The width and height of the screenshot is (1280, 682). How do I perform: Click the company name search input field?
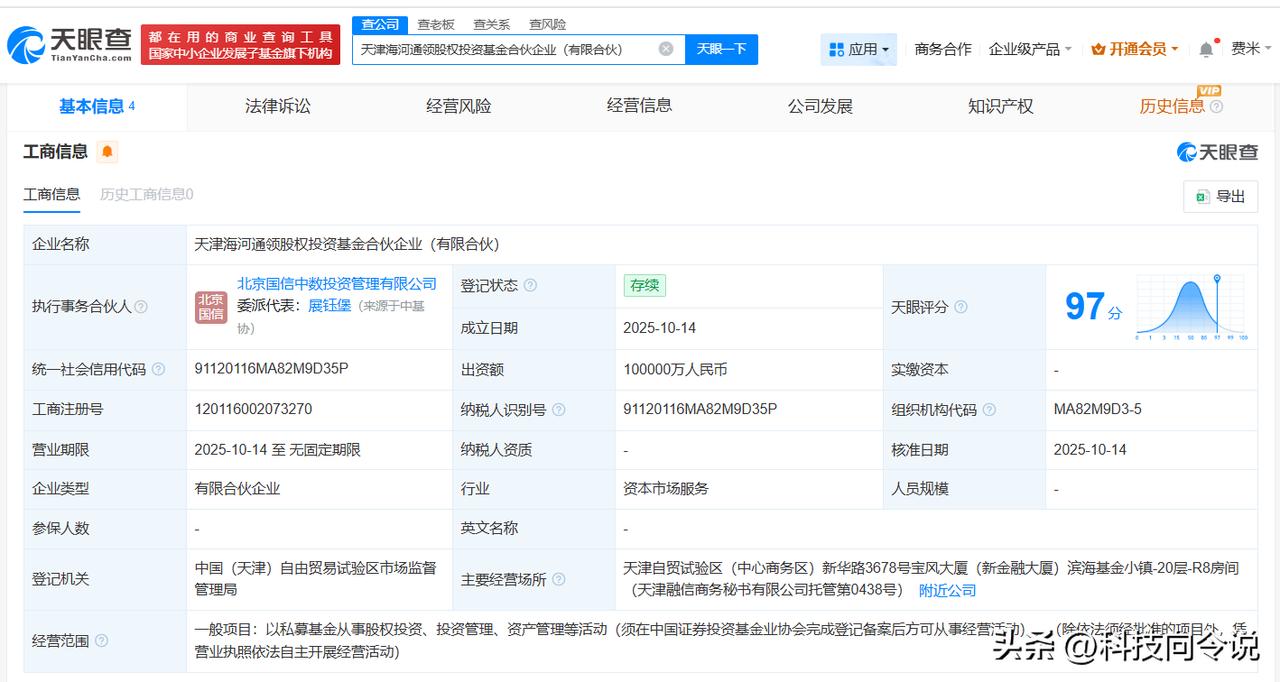point(505,49)
